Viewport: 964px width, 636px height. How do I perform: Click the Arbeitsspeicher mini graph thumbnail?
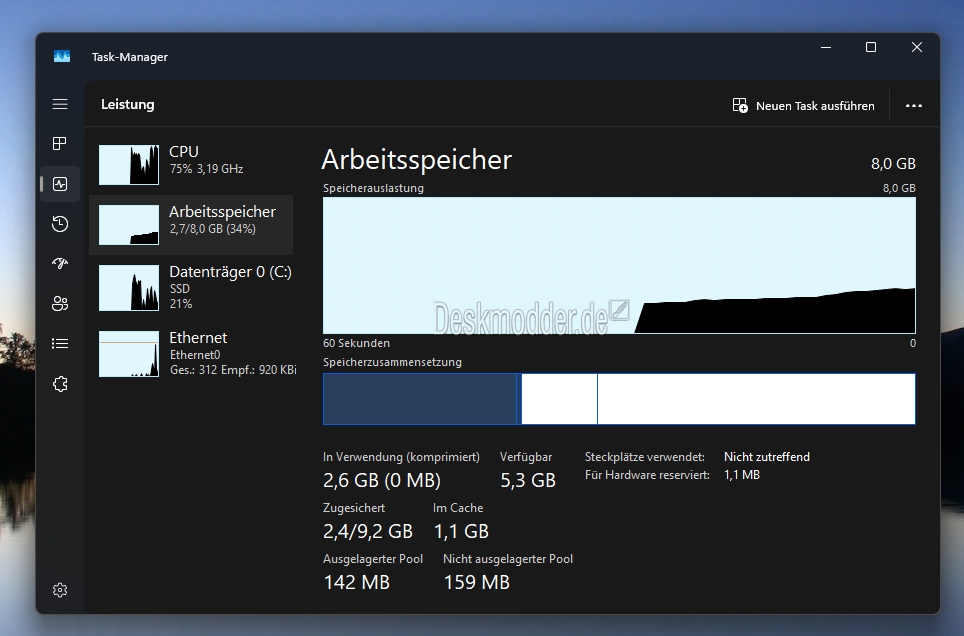(x=129, y=225)
